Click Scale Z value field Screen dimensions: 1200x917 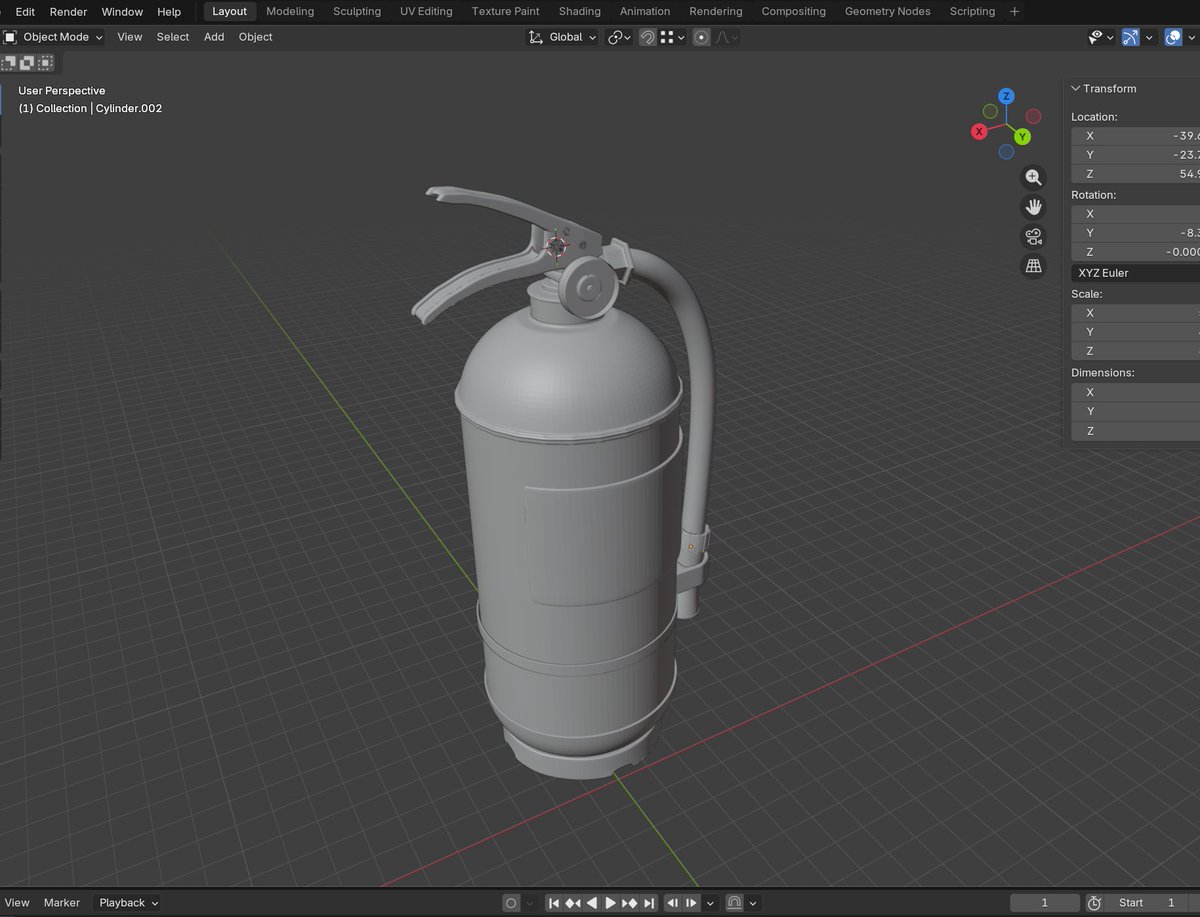pos(1135,351)
